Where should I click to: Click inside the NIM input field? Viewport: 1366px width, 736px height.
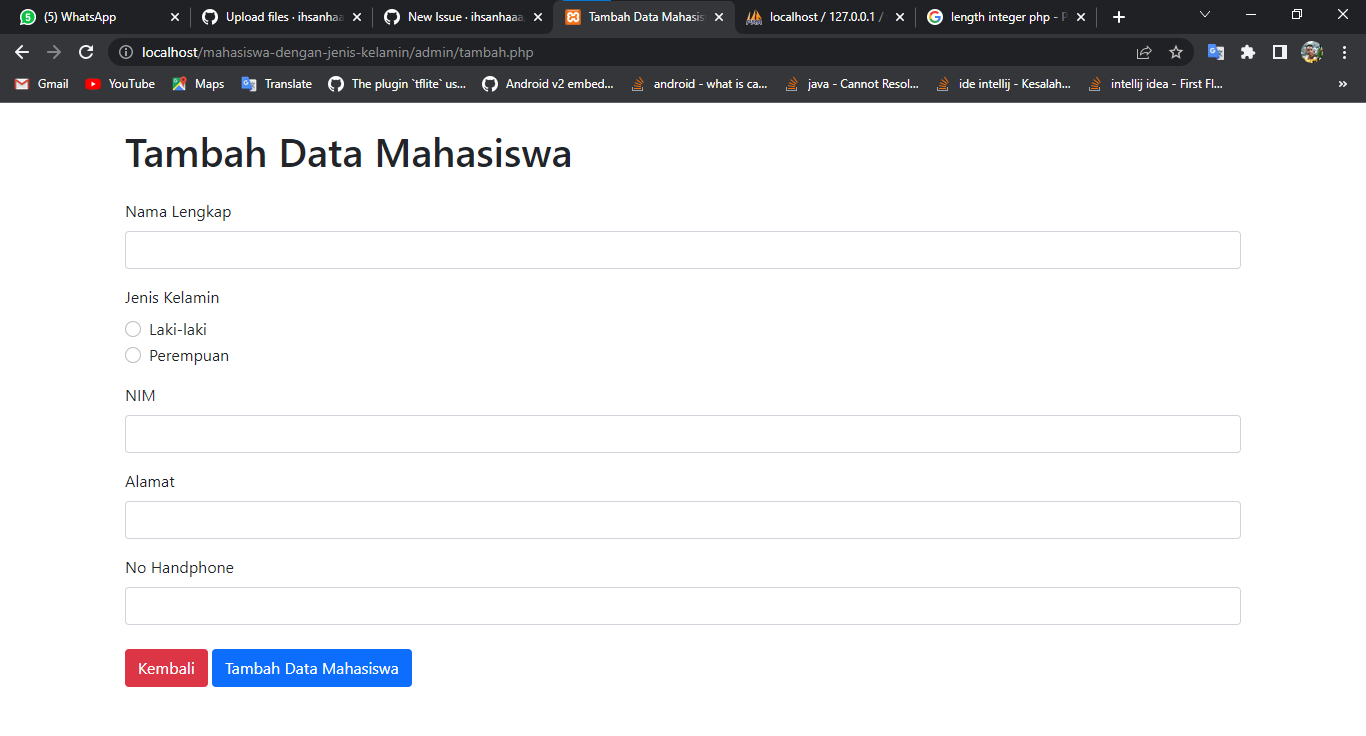(x=683, y=433)
